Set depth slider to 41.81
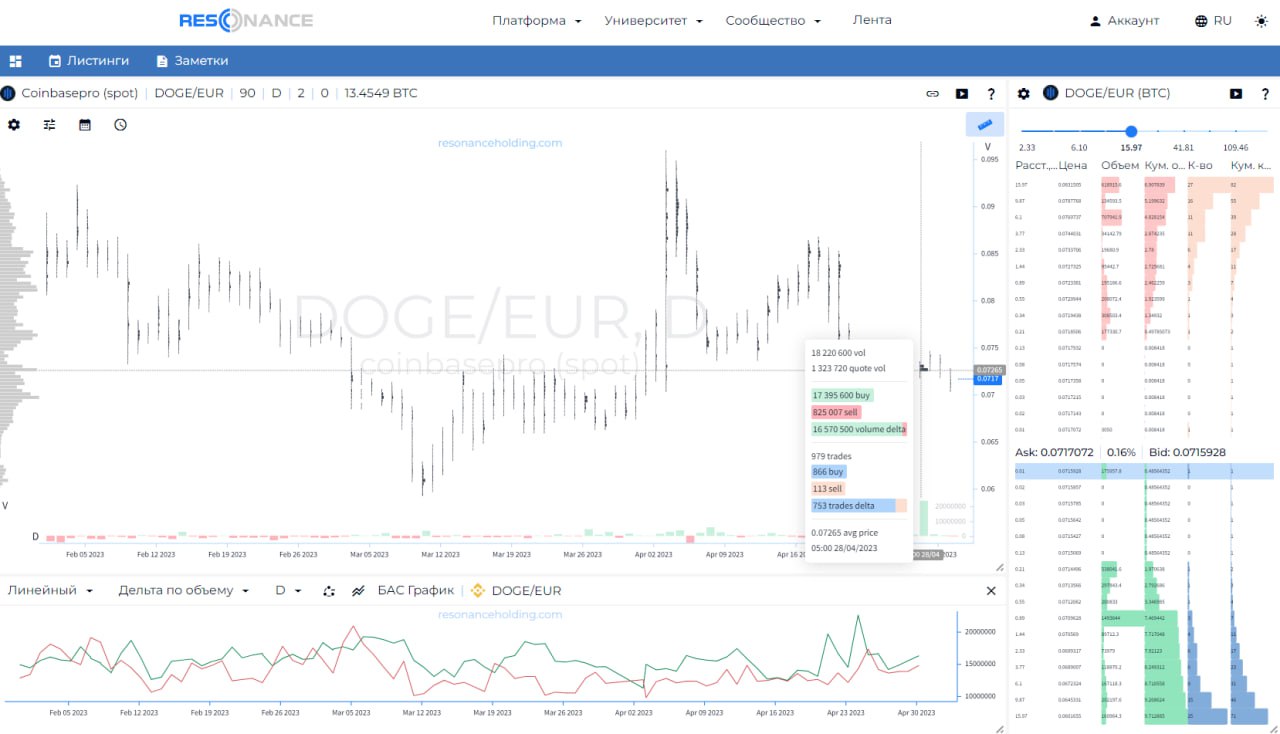 pyautogui.click(x=1184, y=148)
